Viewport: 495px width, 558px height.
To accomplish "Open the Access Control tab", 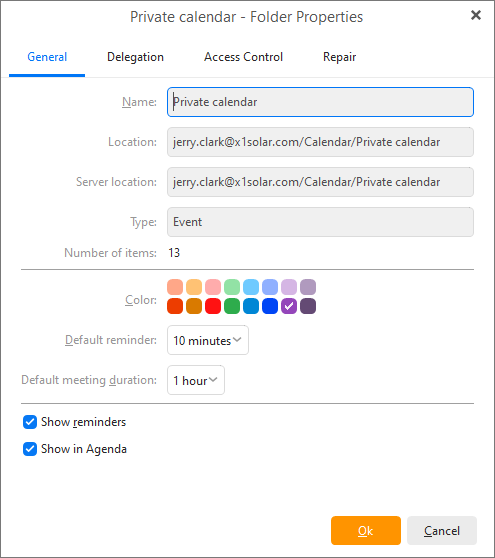I will click(x=243, y=57).
